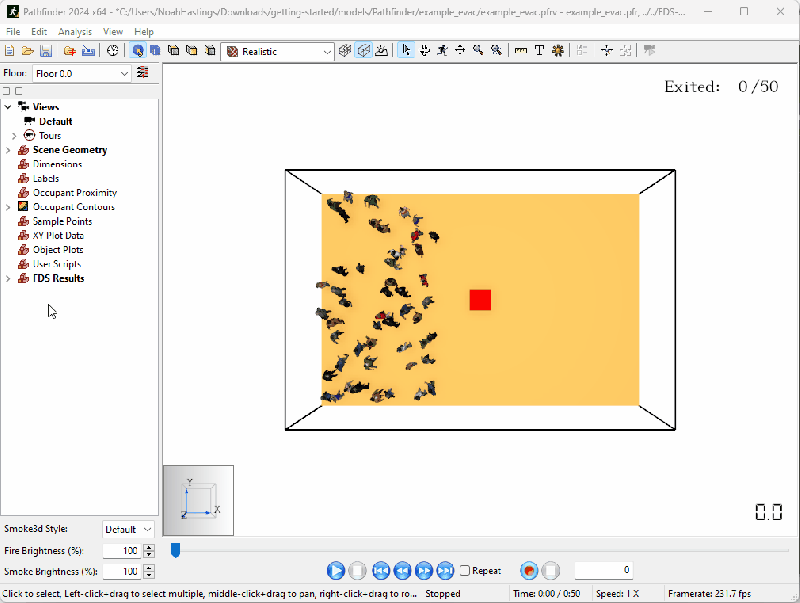Toggle Labels visibility in the sidebar tree
This screenshot has height=603, width=800.
[21, 178]
